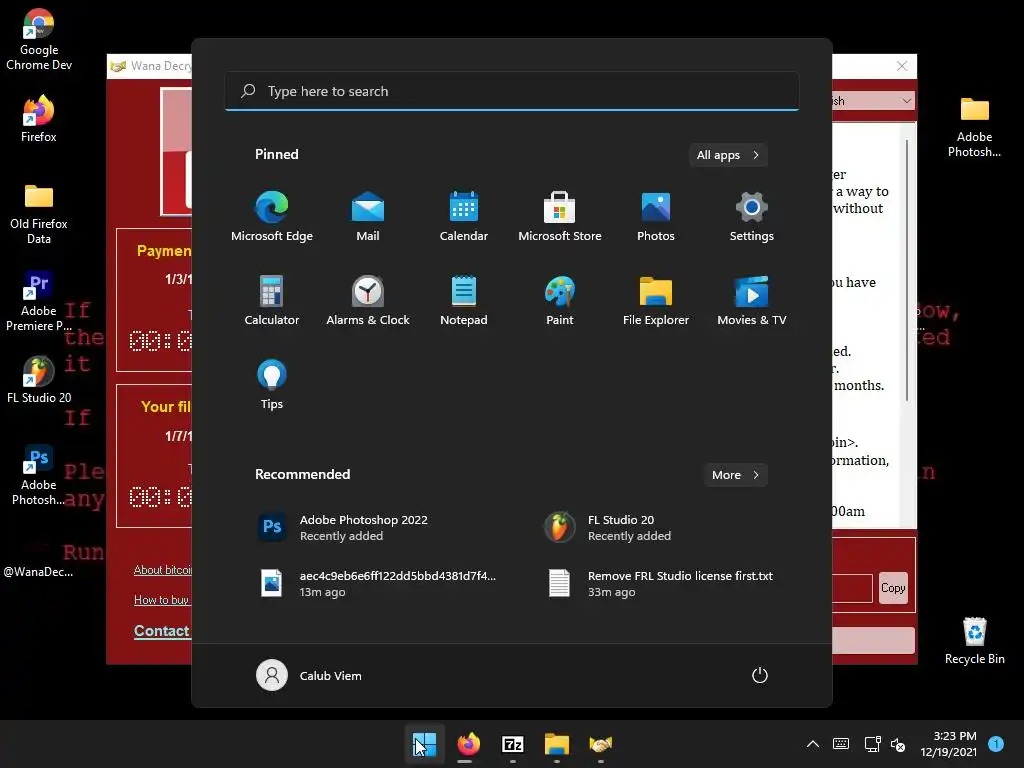Image resolution: width=1024 pixels, height=768 pixels.
Task: Launch the Calculator app
Action: [272, 300]
